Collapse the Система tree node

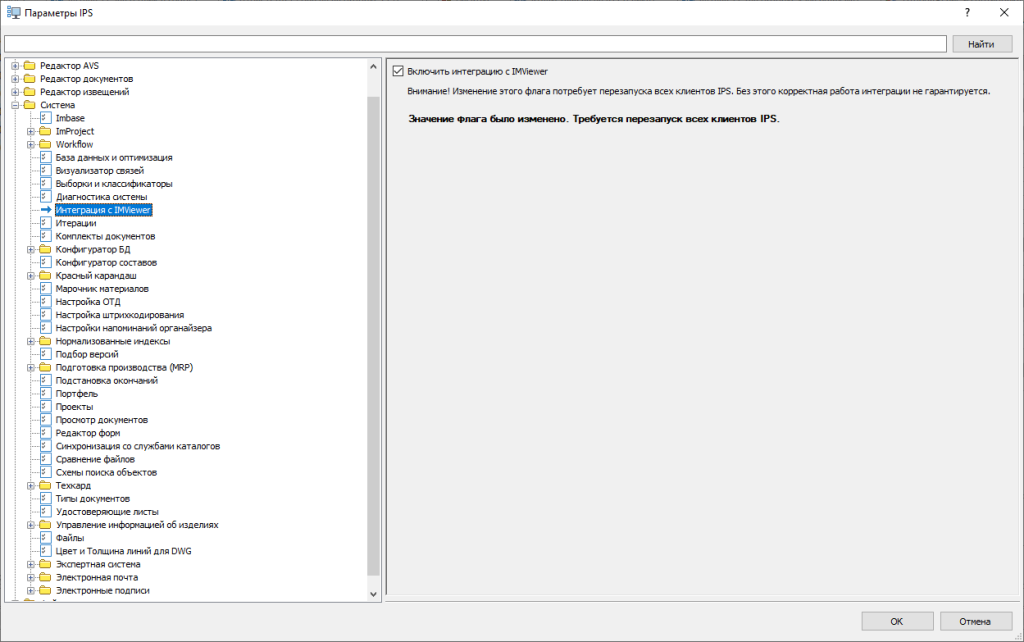pyautogui.click(x=15, y=105)
